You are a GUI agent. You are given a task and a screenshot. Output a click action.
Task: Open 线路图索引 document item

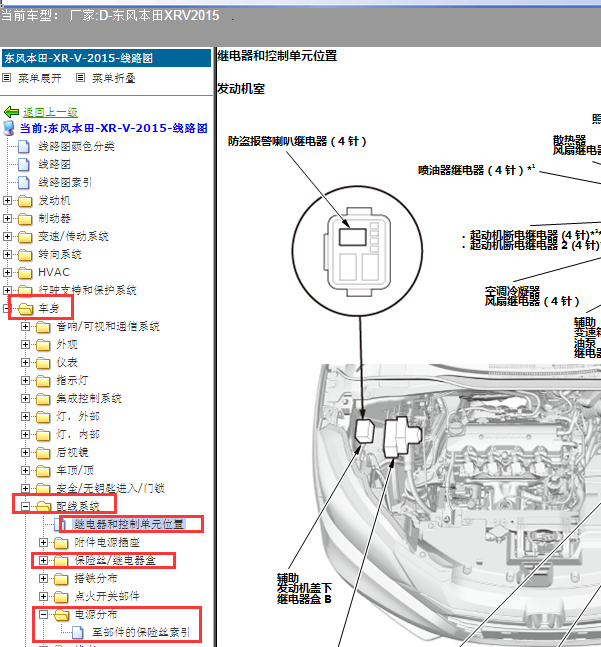point(65,182)
